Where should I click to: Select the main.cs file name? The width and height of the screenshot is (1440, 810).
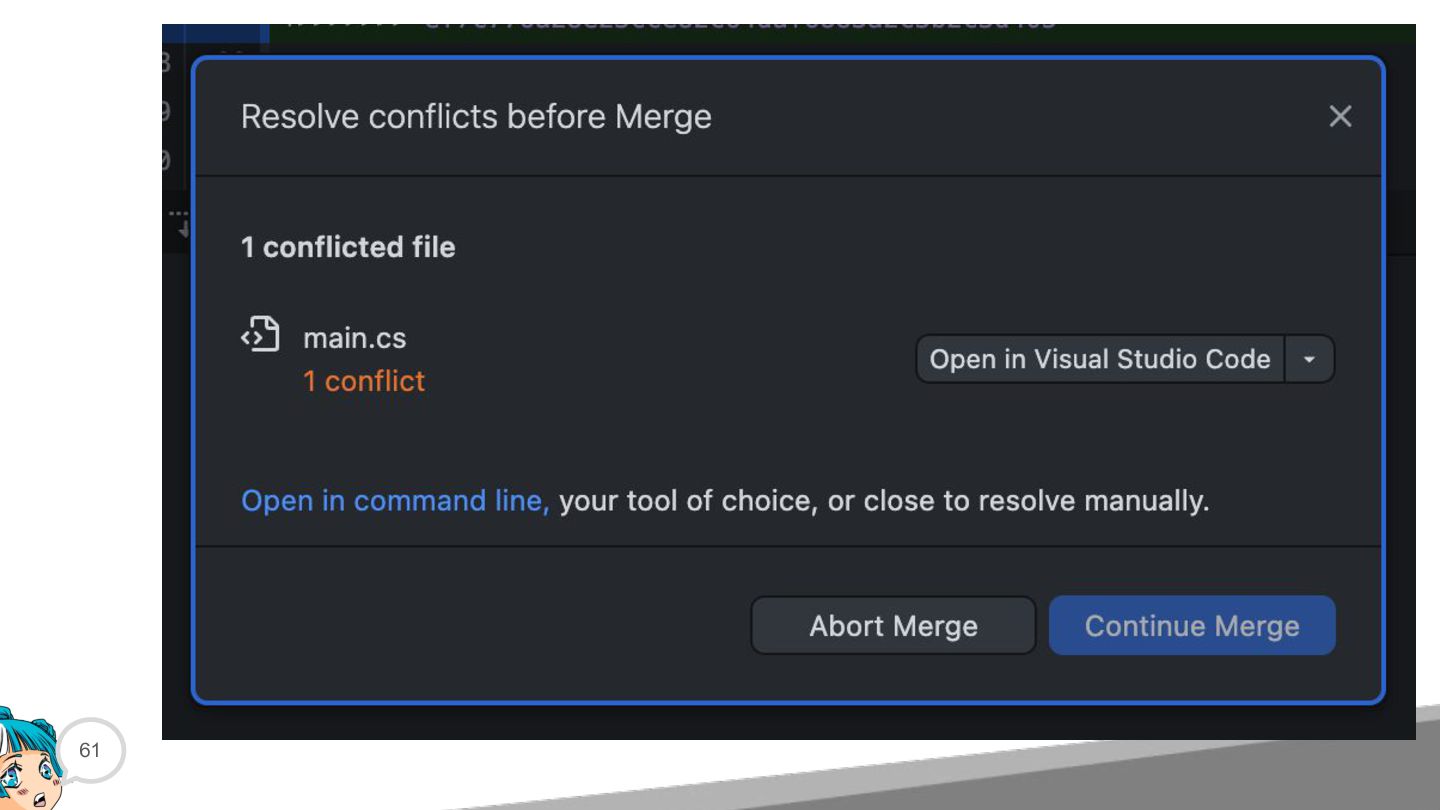tap(354, 338)
